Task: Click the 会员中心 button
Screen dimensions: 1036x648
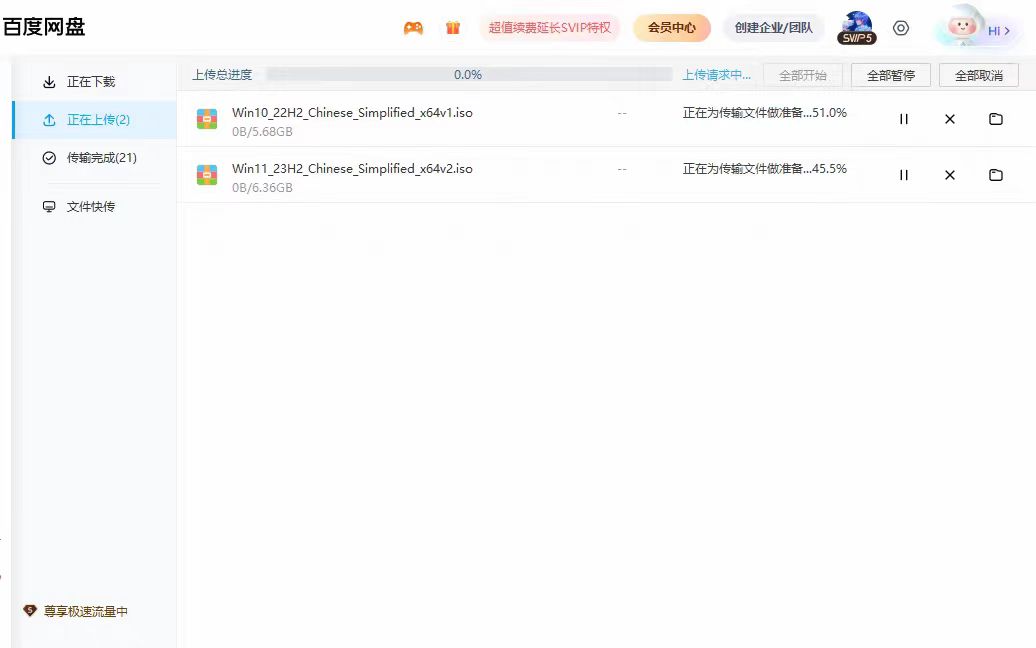Action: (671, 28)
